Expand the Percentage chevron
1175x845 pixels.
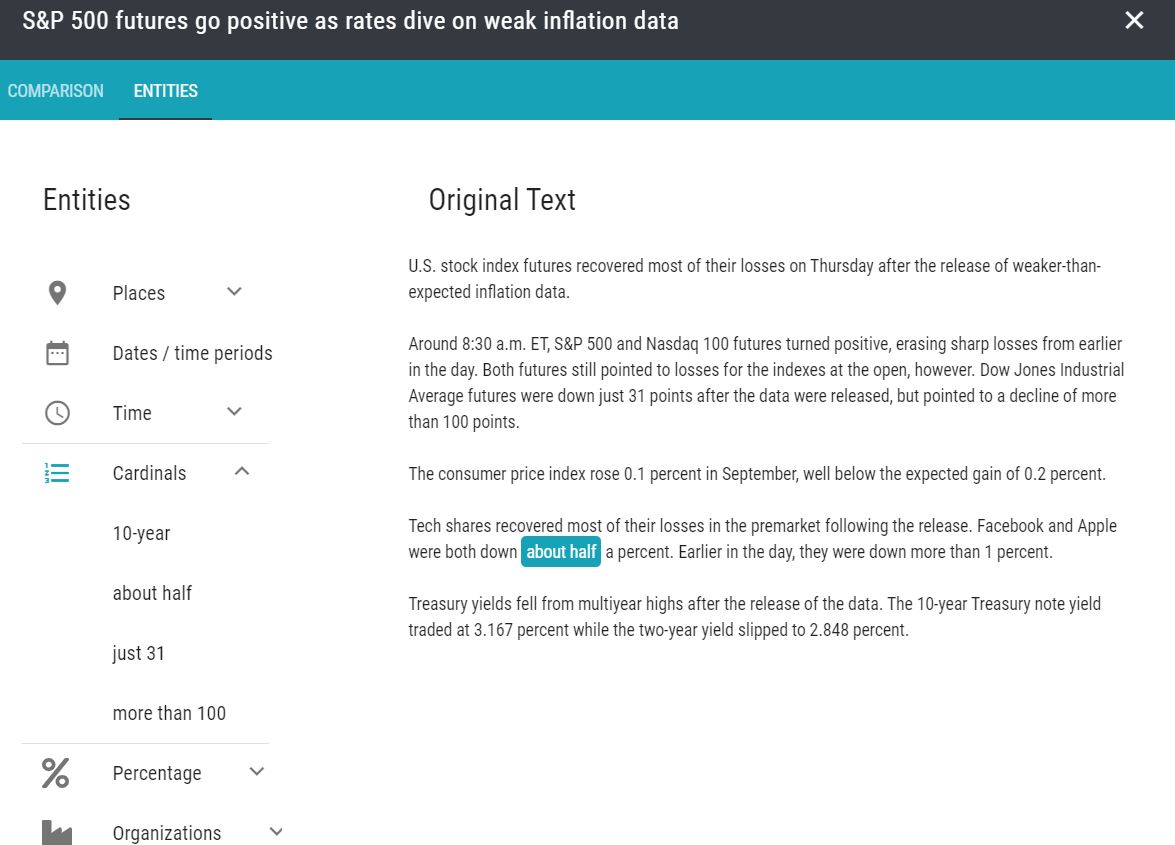tap(257, 772)
